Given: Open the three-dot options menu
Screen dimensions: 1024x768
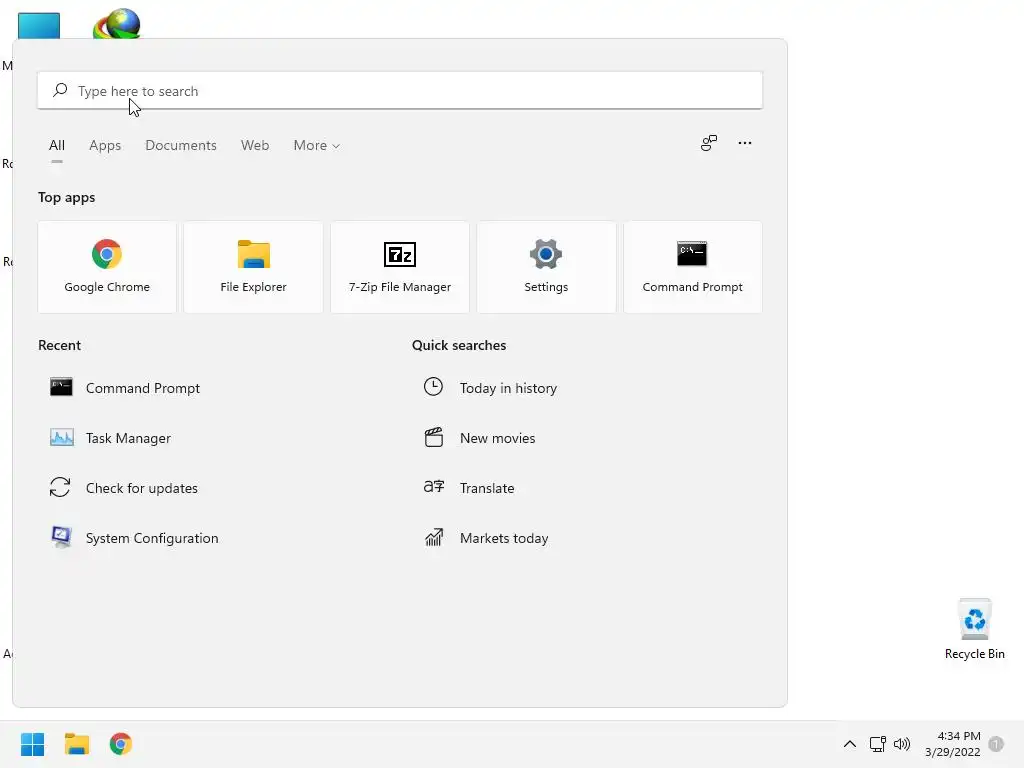Looking at the screenshot, I should tap(744, 143).
